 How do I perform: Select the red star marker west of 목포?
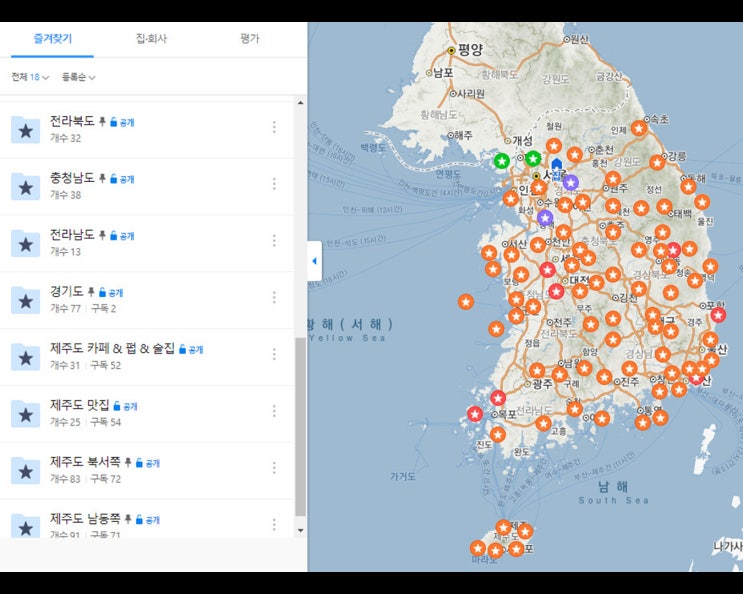point(475,414)
